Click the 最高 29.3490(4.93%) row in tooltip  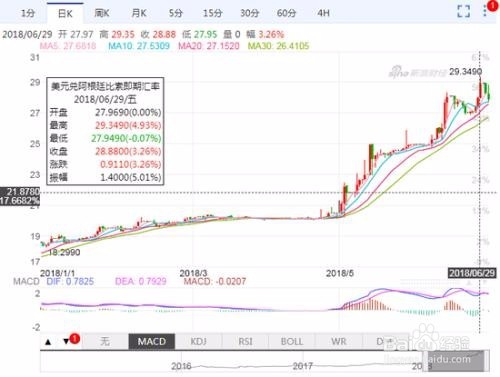click(105, 125)
